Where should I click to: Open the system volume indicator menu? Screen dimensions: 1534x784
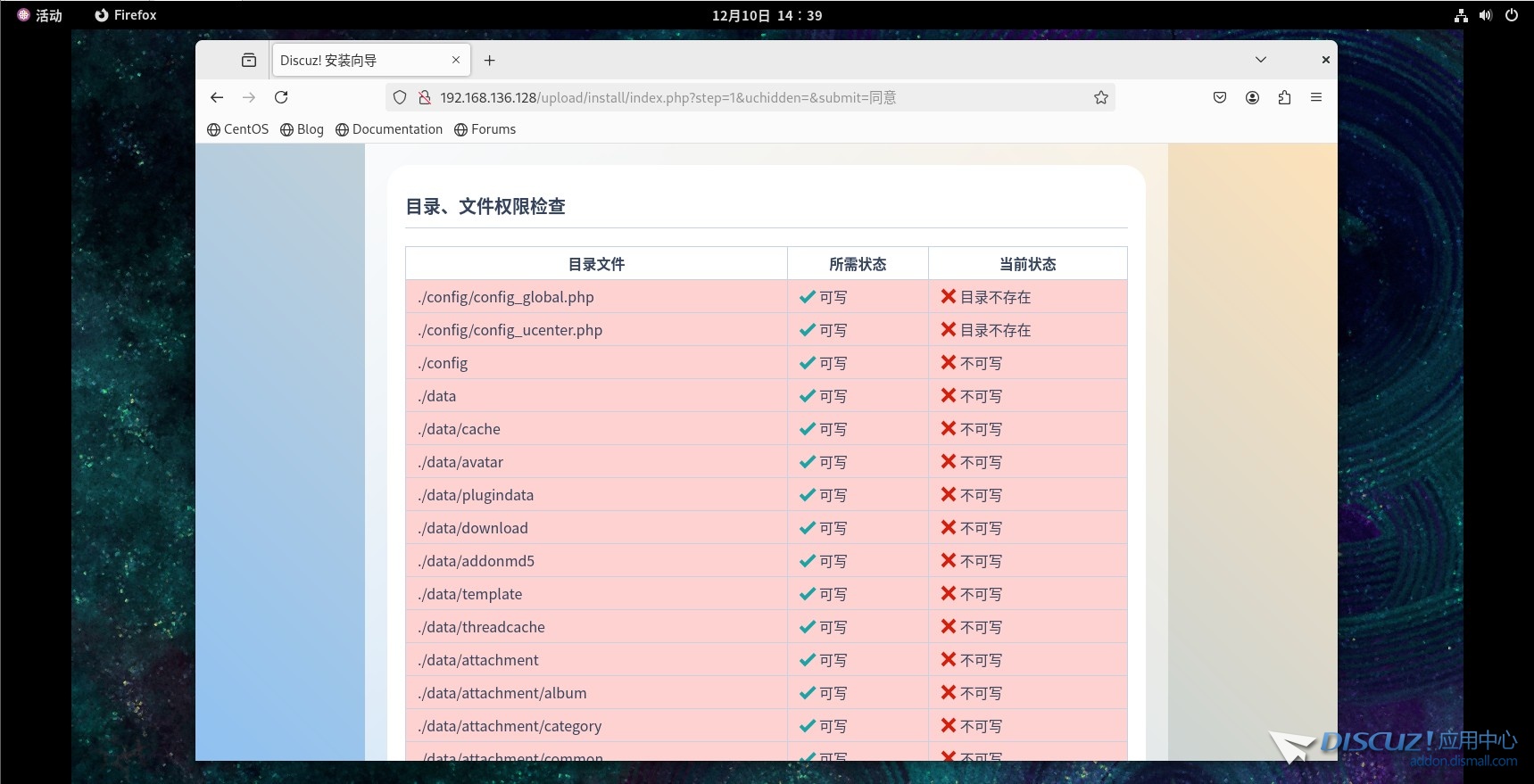(x=1485, y=15)
